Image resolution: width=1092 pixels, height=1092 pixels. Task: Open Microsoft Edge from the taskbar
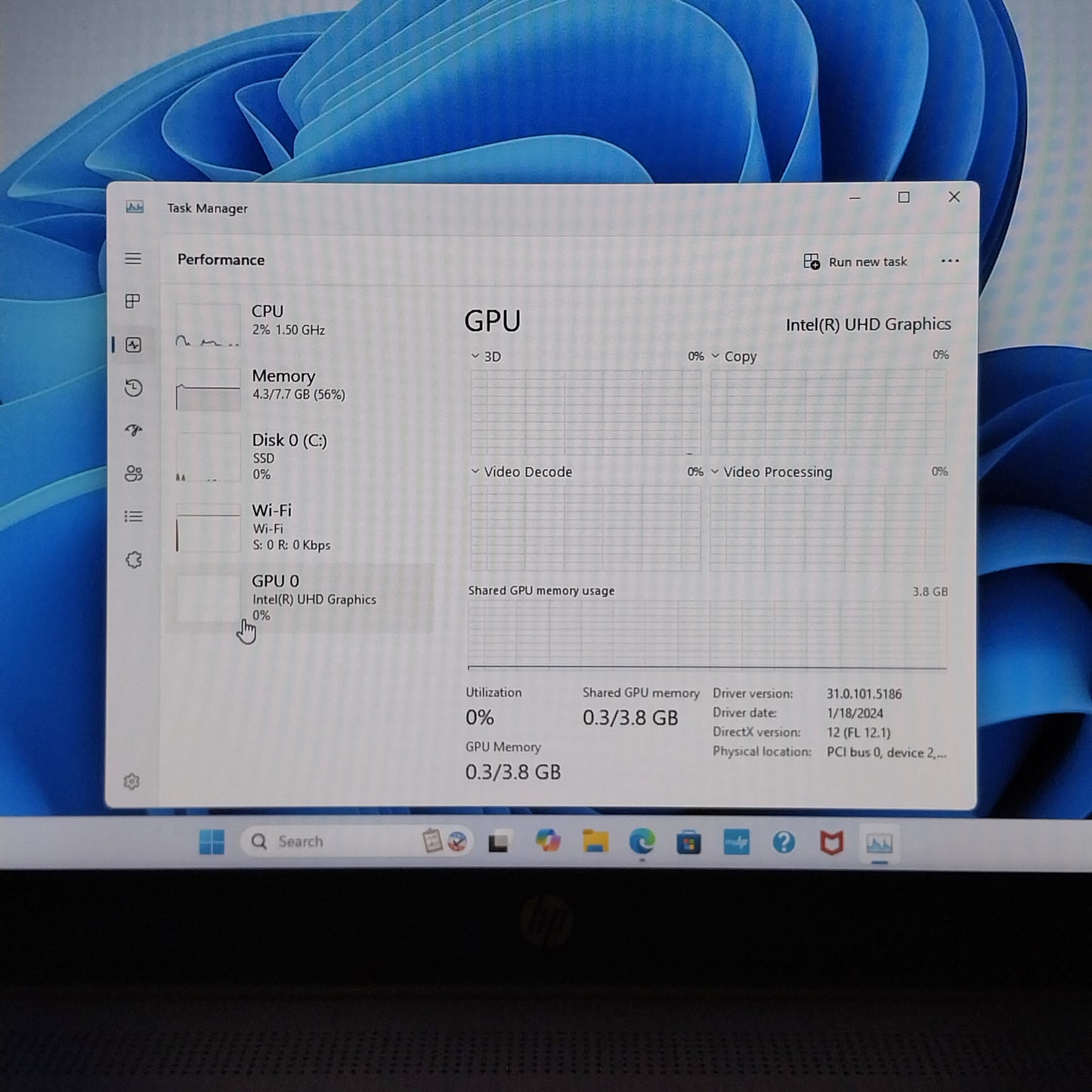[642, 841]
